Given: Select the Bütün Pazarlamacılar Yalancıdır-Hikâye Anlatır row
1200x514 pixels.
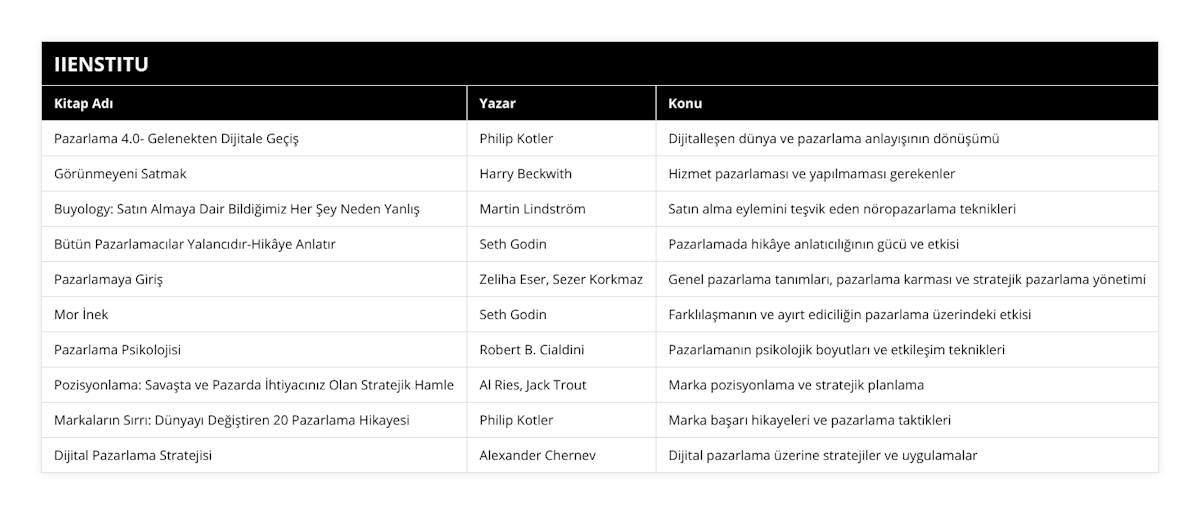Looking at the screenshot, I should tap(194, 244).
